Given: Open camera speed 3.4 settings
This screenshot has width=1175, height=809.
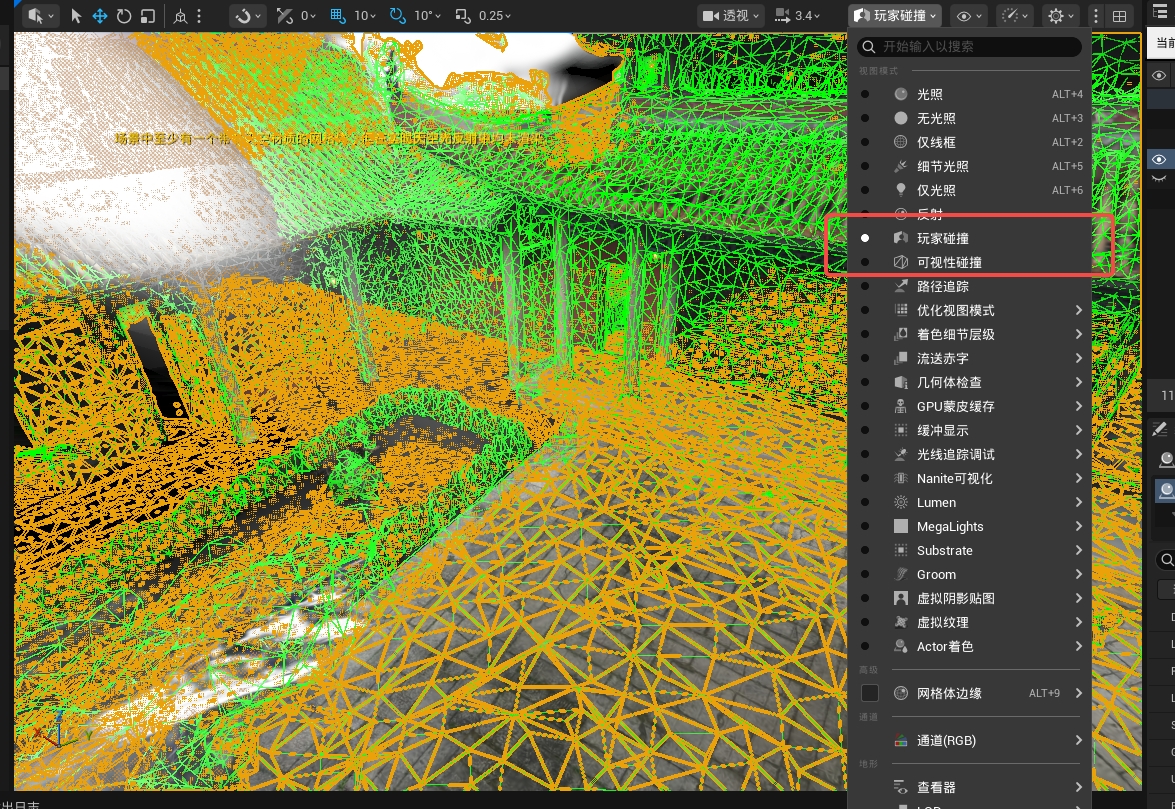Looking at the screenshot, I should (x=797, y=15).
